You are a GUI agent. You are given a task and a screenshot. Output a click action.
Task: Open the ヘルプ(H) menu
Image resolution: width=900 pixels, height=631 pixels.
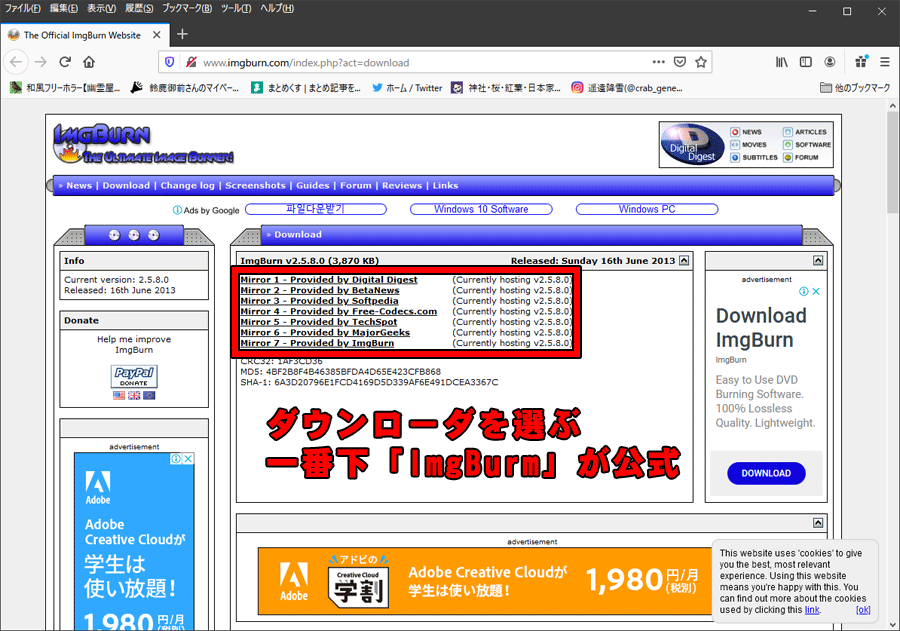click(277, 8)
